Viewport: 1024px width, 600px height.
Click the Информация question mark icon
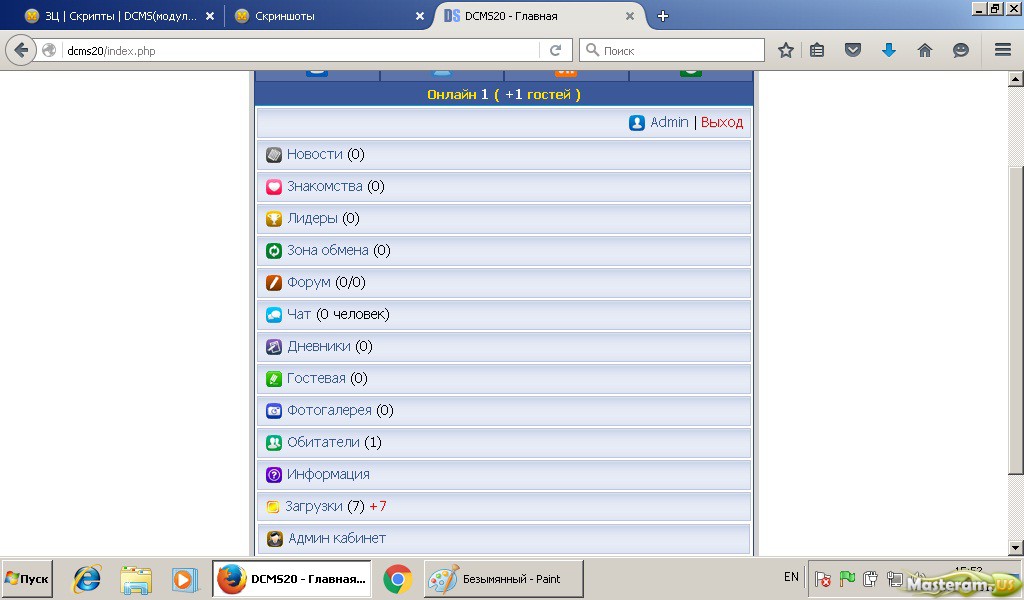[274, 475]
